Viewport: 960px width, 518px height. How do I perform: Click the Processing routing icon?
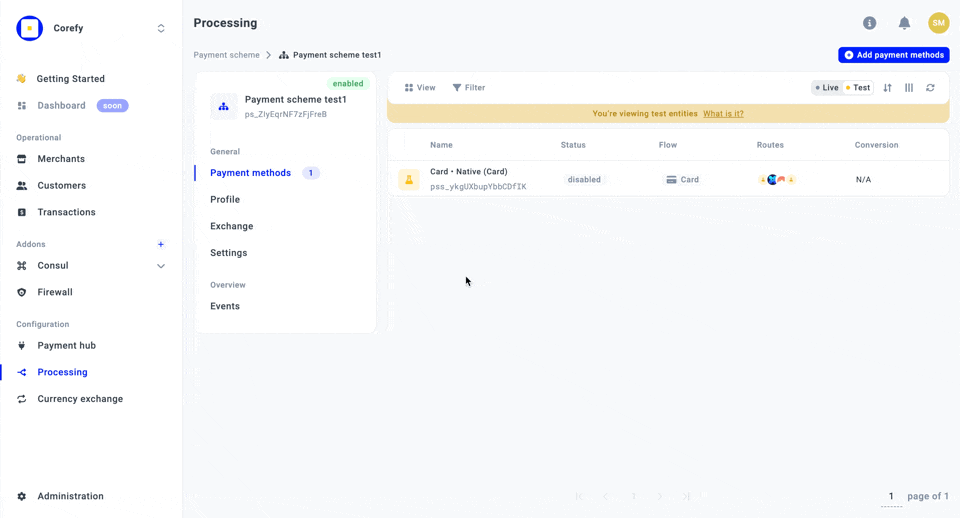pos(22,372)
